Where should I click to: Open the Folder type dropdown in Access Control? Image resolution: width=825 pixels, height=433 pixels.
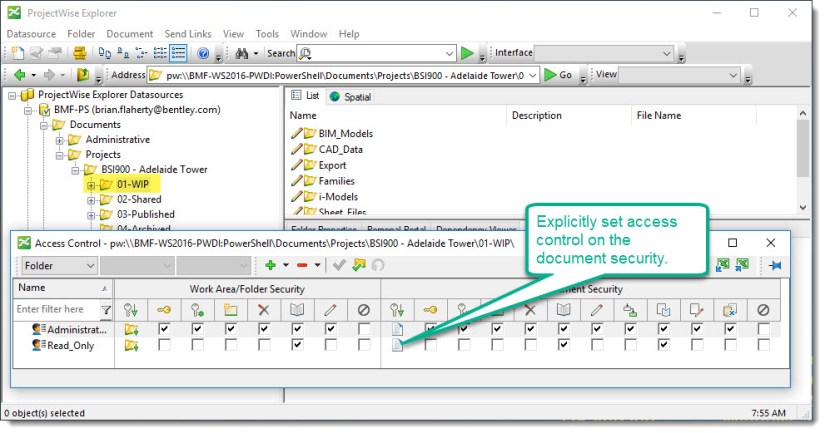56,265
